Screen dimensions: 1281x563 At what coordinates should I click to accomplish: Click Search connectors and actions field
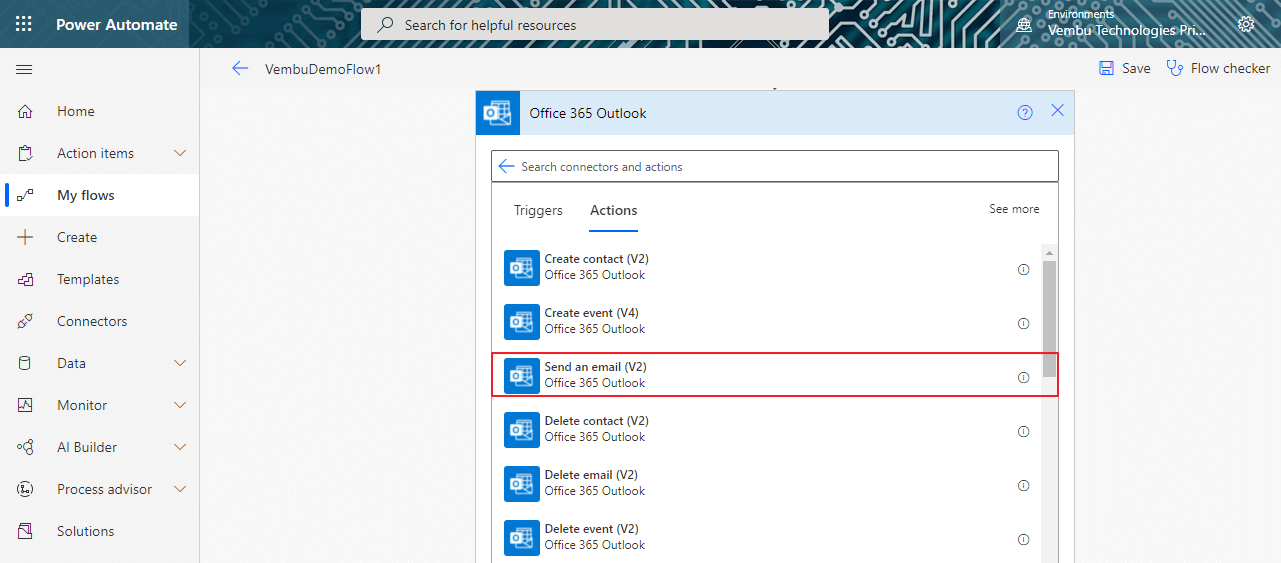(775, 166)
